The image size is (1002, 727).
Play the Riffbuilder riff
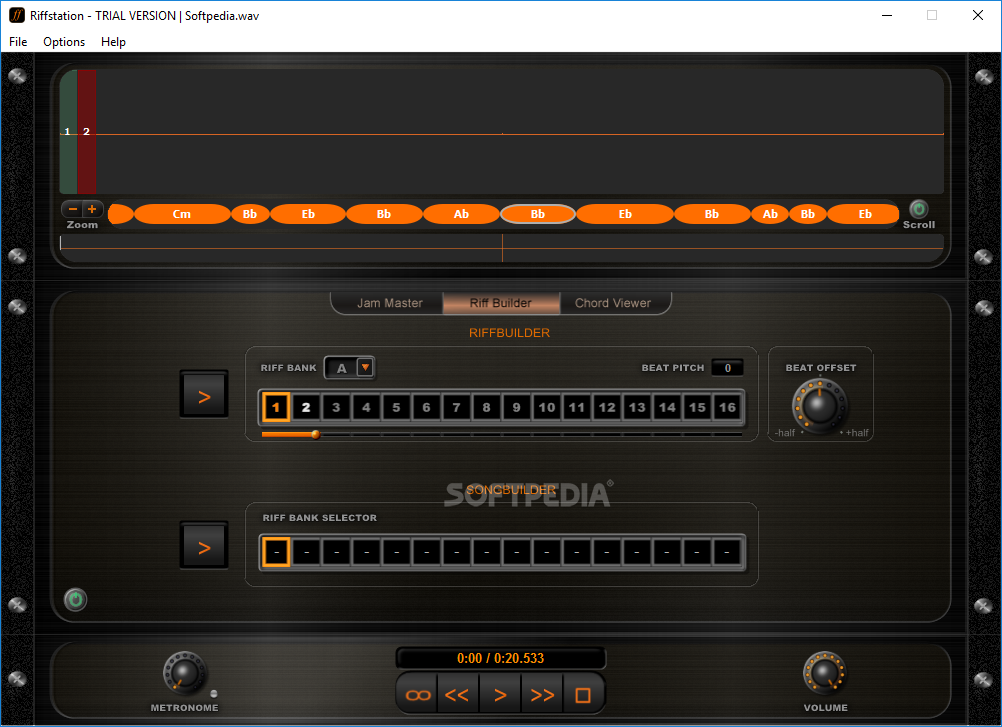pos(204,397)
